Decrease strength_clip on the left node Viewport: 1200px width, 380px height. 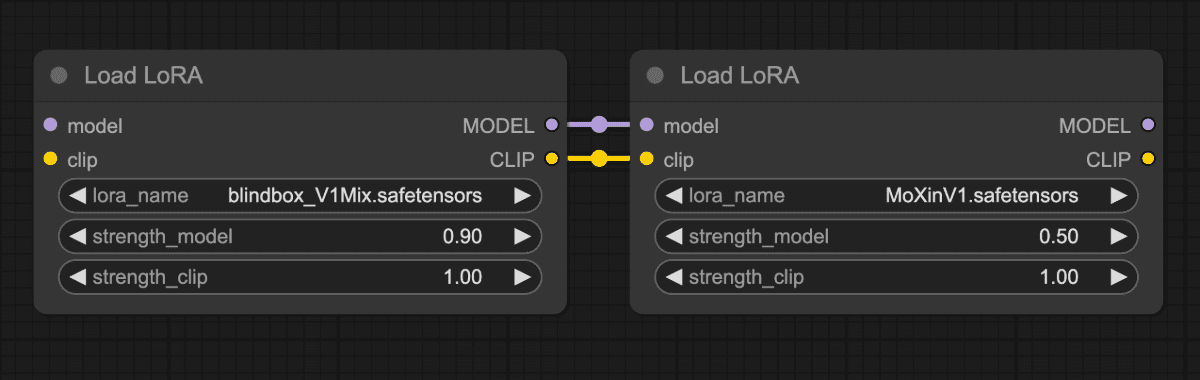click(77, 277)
